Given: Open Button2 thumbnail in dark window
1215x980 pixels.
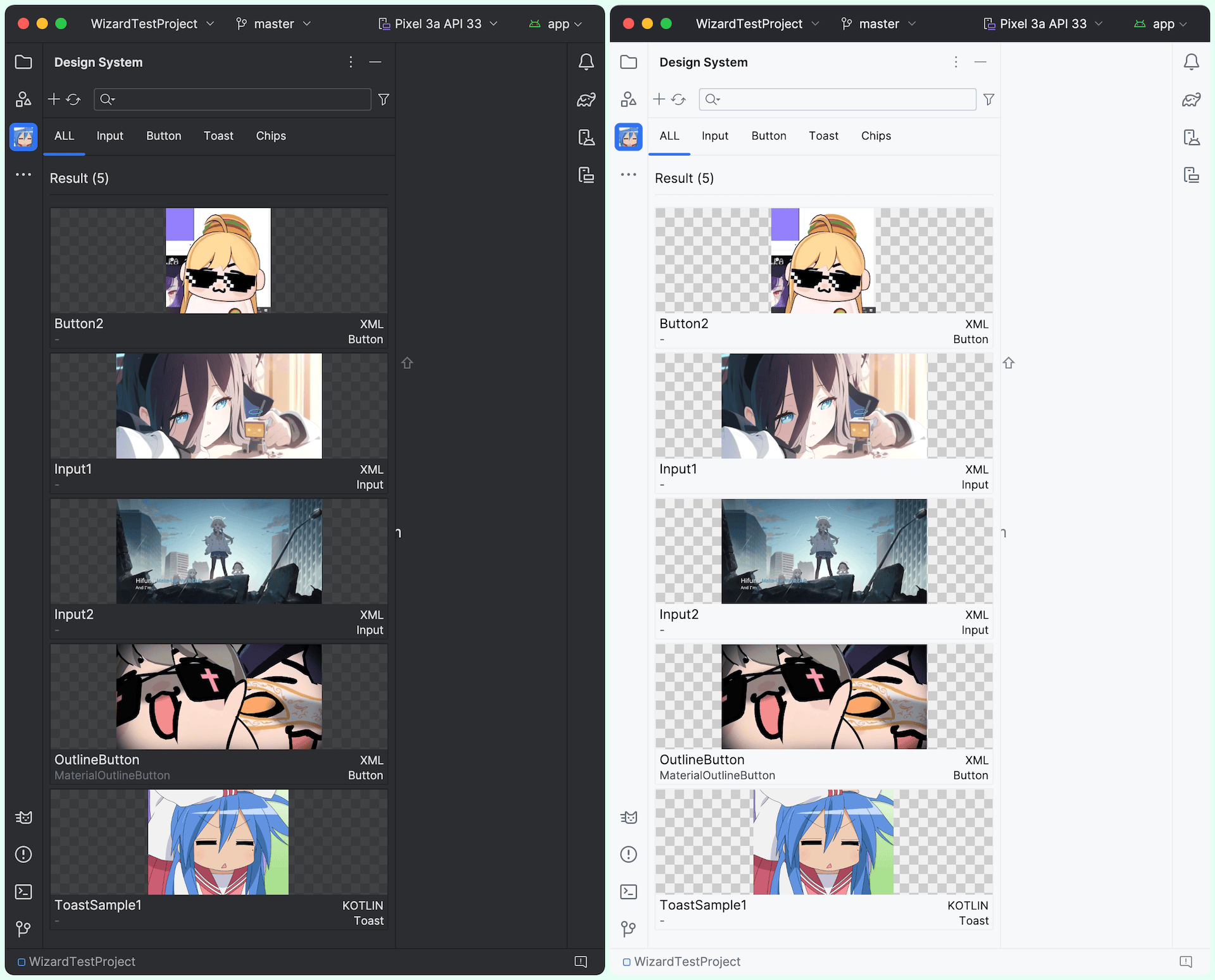Looking at the screenshot, I should click(x=219, y=261).
